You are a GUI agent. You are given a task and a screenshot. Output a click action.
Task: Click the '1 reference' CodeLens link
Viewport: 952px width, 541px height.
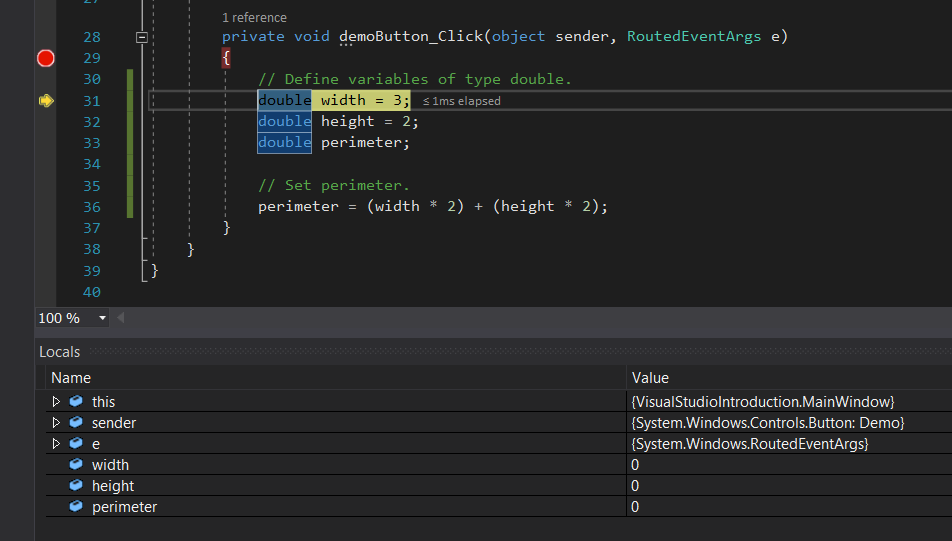coord(254,17)
